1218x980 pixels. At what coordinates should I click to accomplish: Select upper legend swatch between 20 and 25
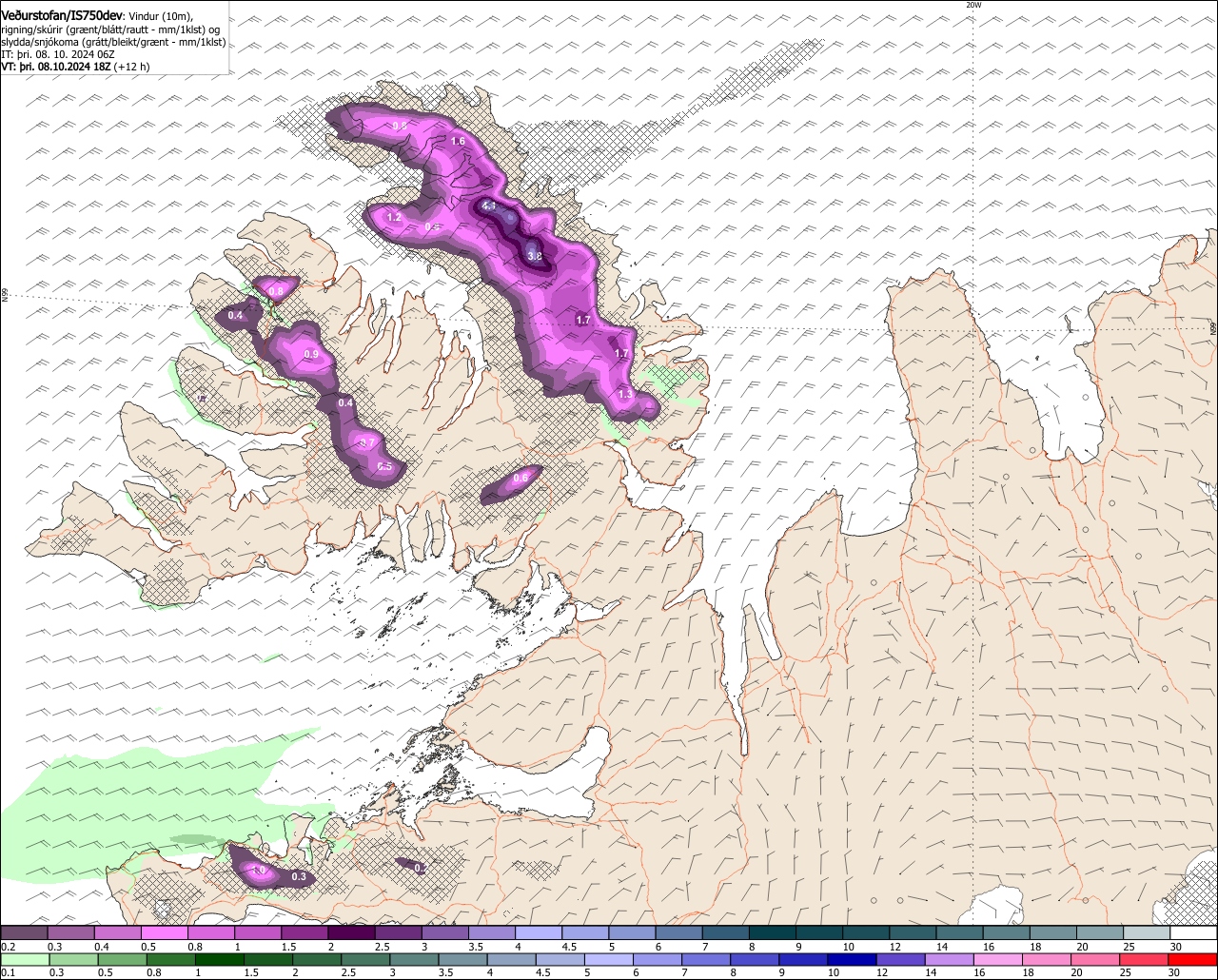[x=1100, y=932]
